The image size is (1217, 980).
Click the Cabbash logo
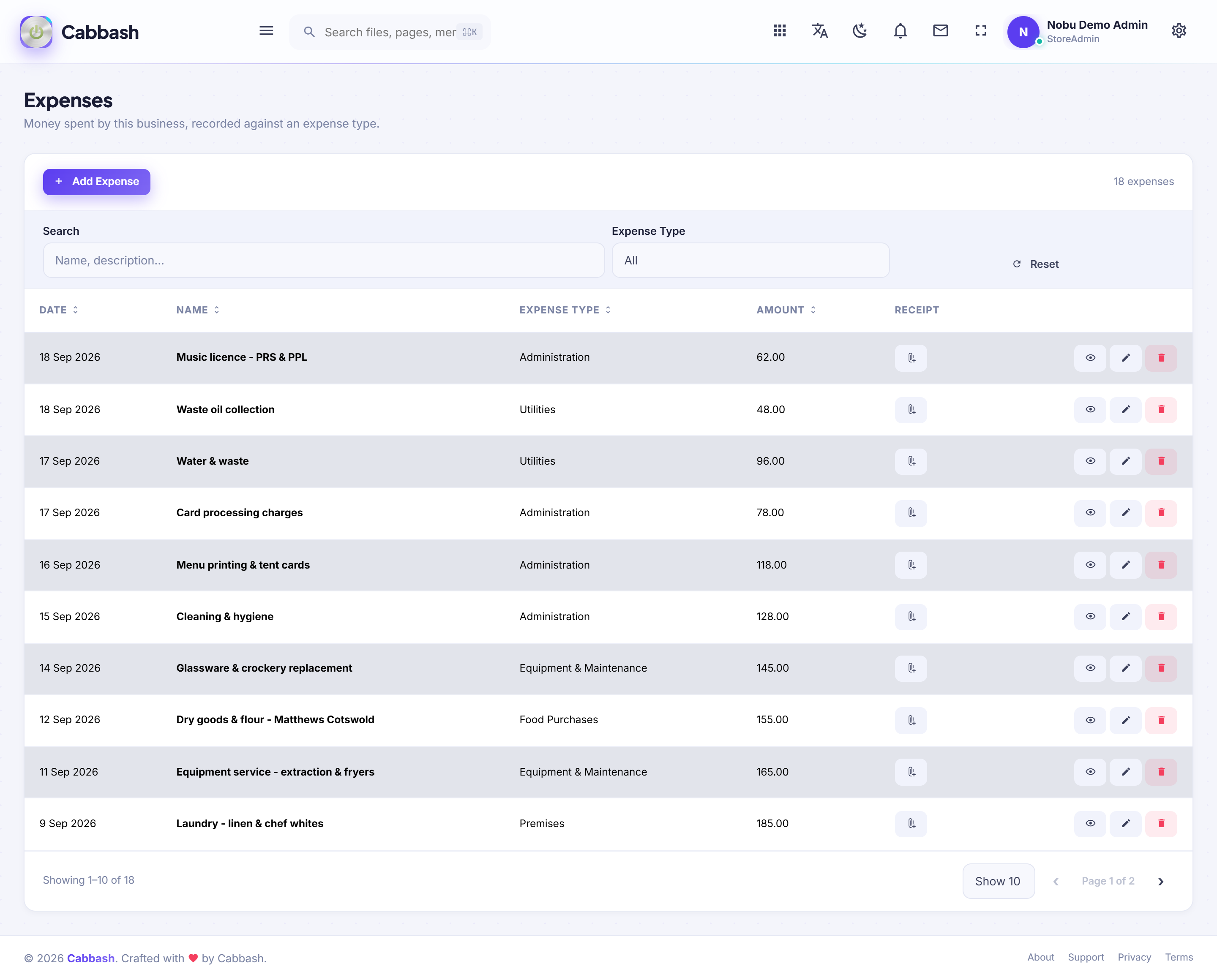click(x=79, y=32)
